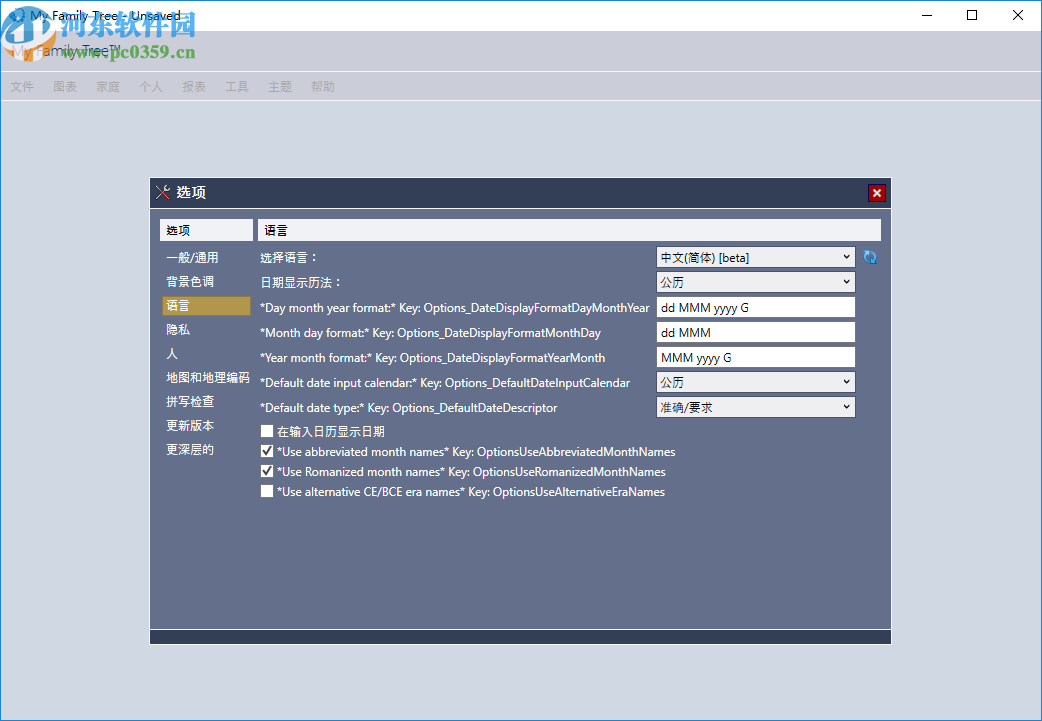
Task: Open the 工具 menu
Action: coord(237,86)
